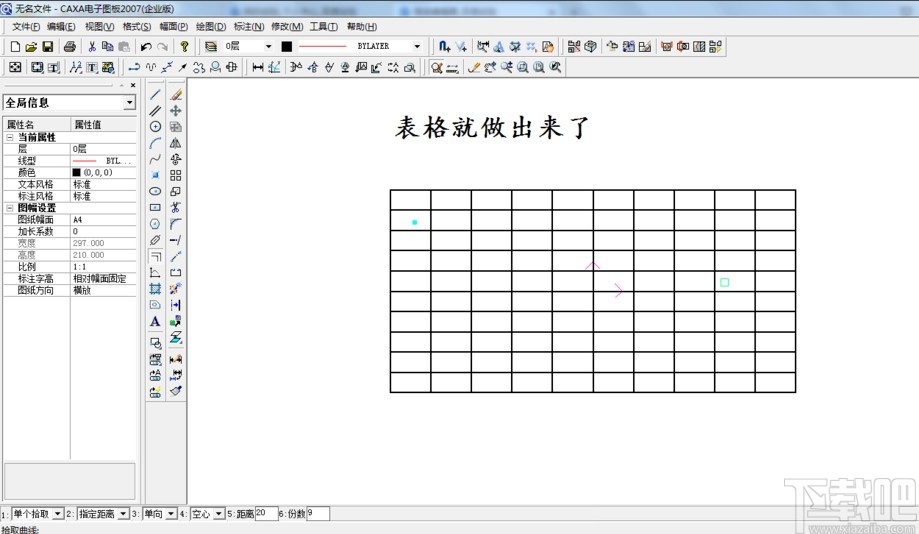Create a new file with the blank page icon

click(x=15, y=46)
